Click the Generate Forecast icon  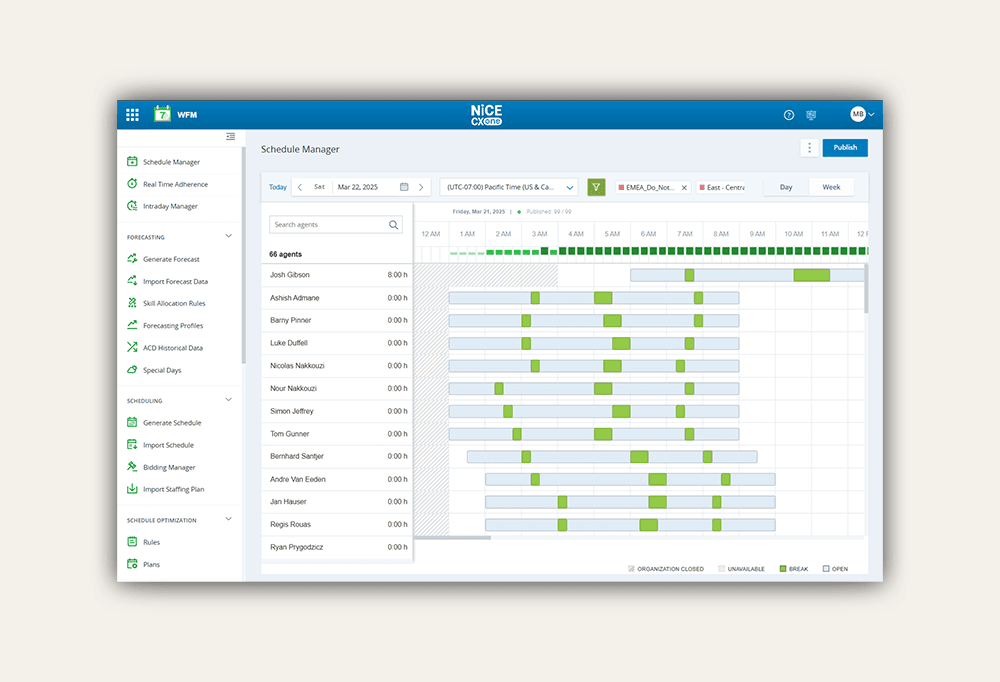[132, 258]
